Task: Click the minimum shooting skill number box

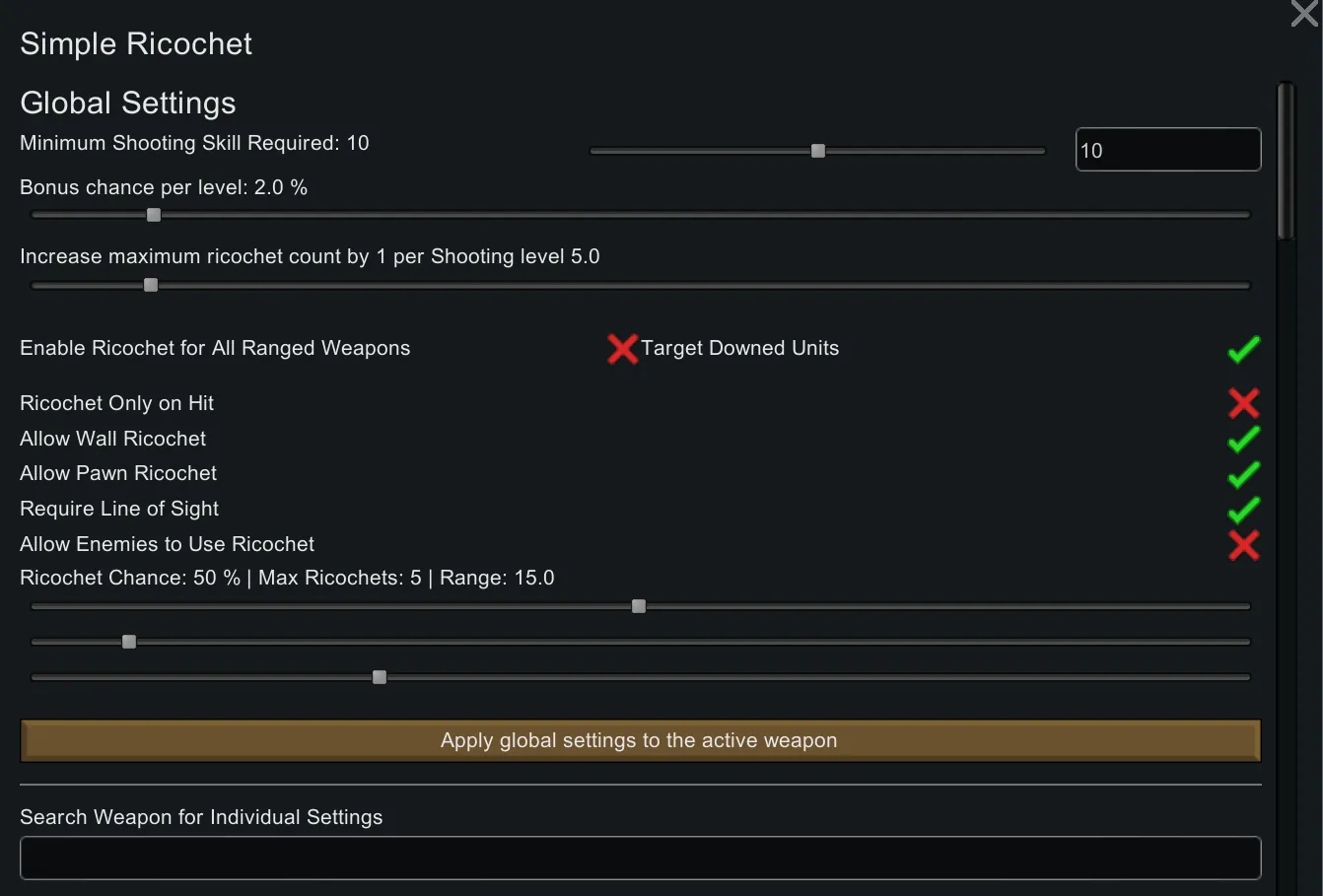Action: (1167, 150)
